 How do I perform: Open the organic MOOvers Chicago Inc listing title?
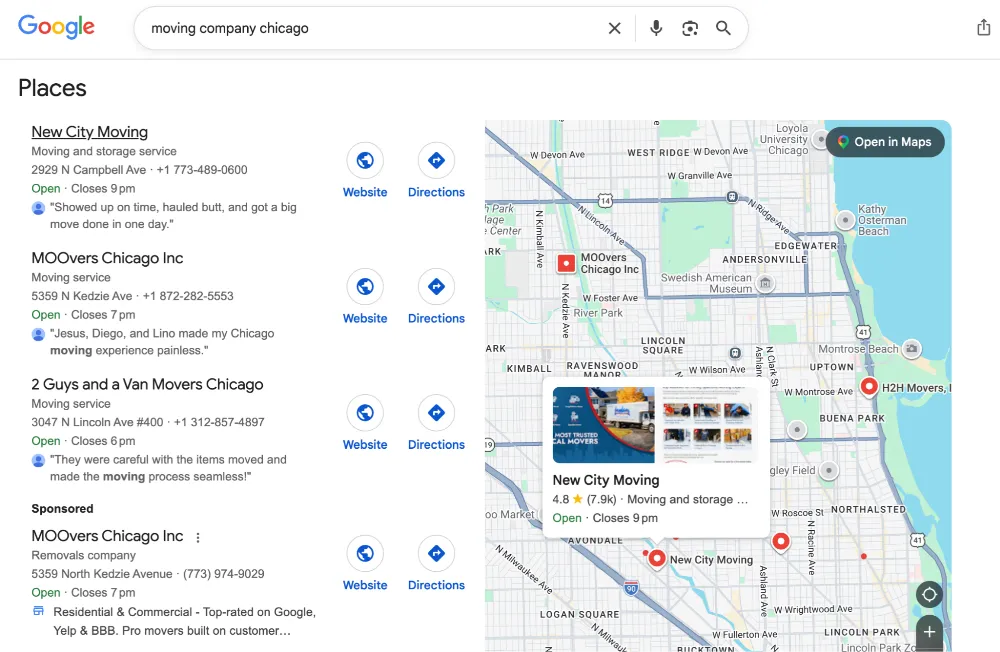[x=107, y=258]
